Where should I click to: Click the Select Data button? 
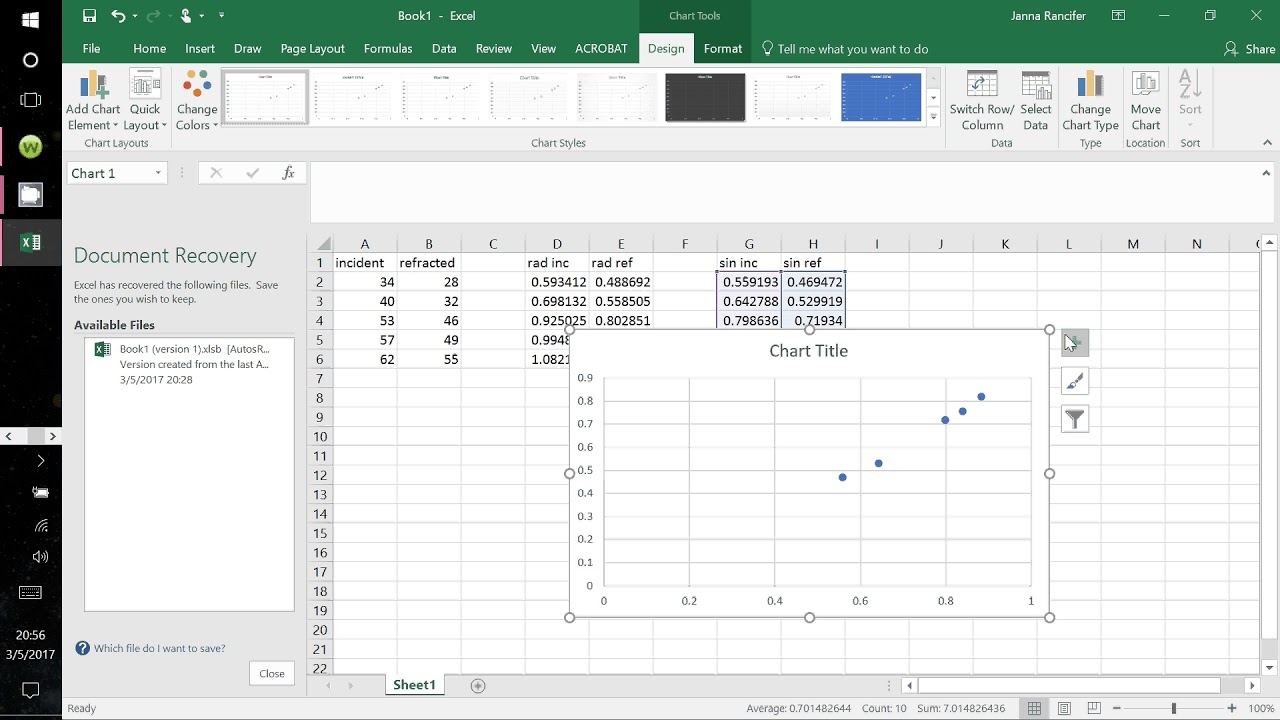[1036, 101]
